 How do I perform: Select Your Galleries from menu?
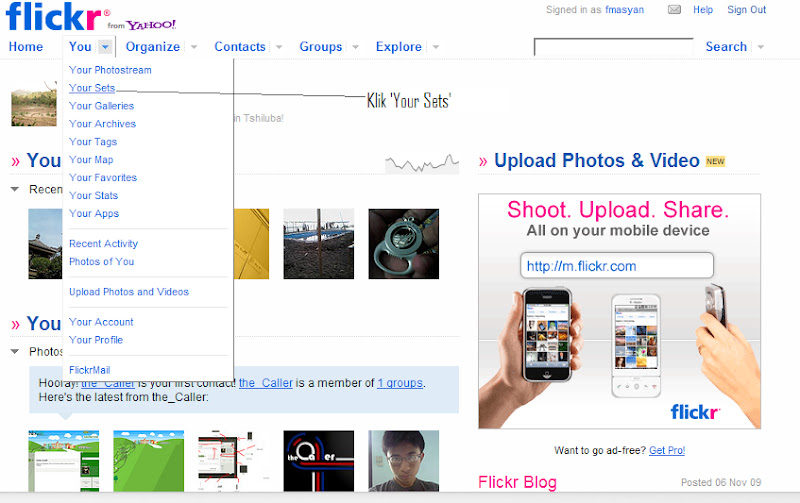102,106
